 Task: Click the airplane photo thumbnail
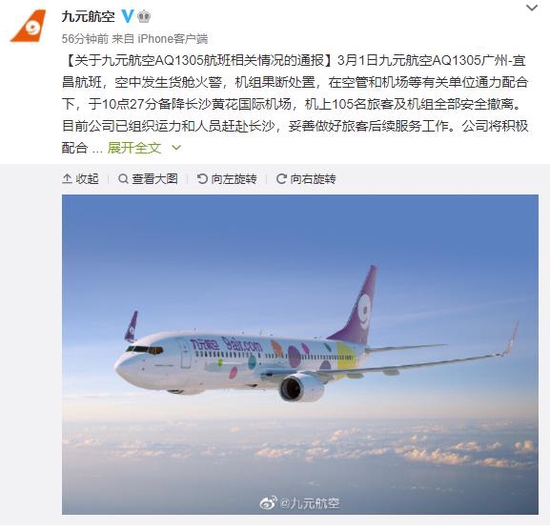coord(300,355)
